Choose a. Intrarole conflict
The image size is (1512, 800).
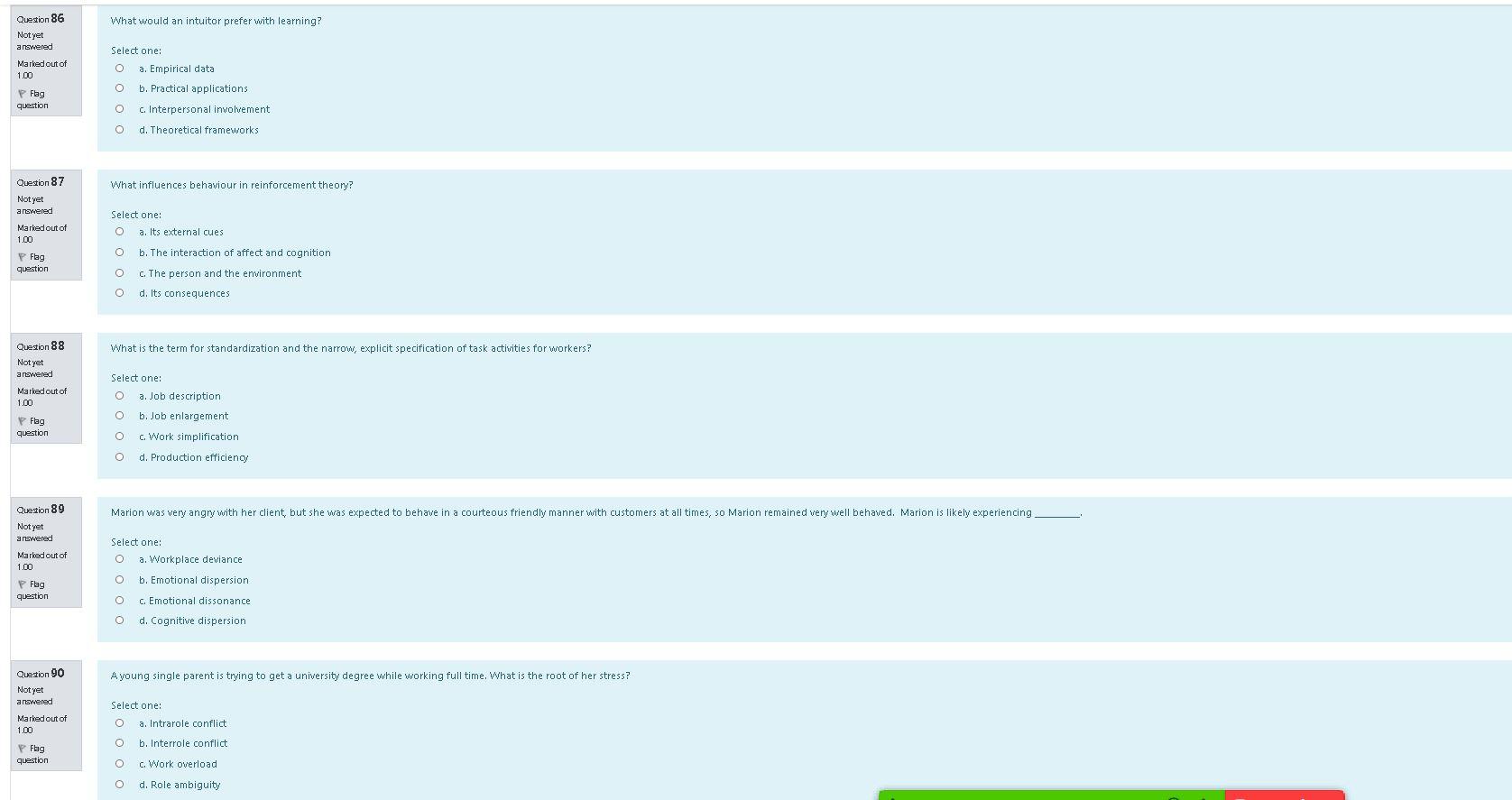tap(119, 723)
